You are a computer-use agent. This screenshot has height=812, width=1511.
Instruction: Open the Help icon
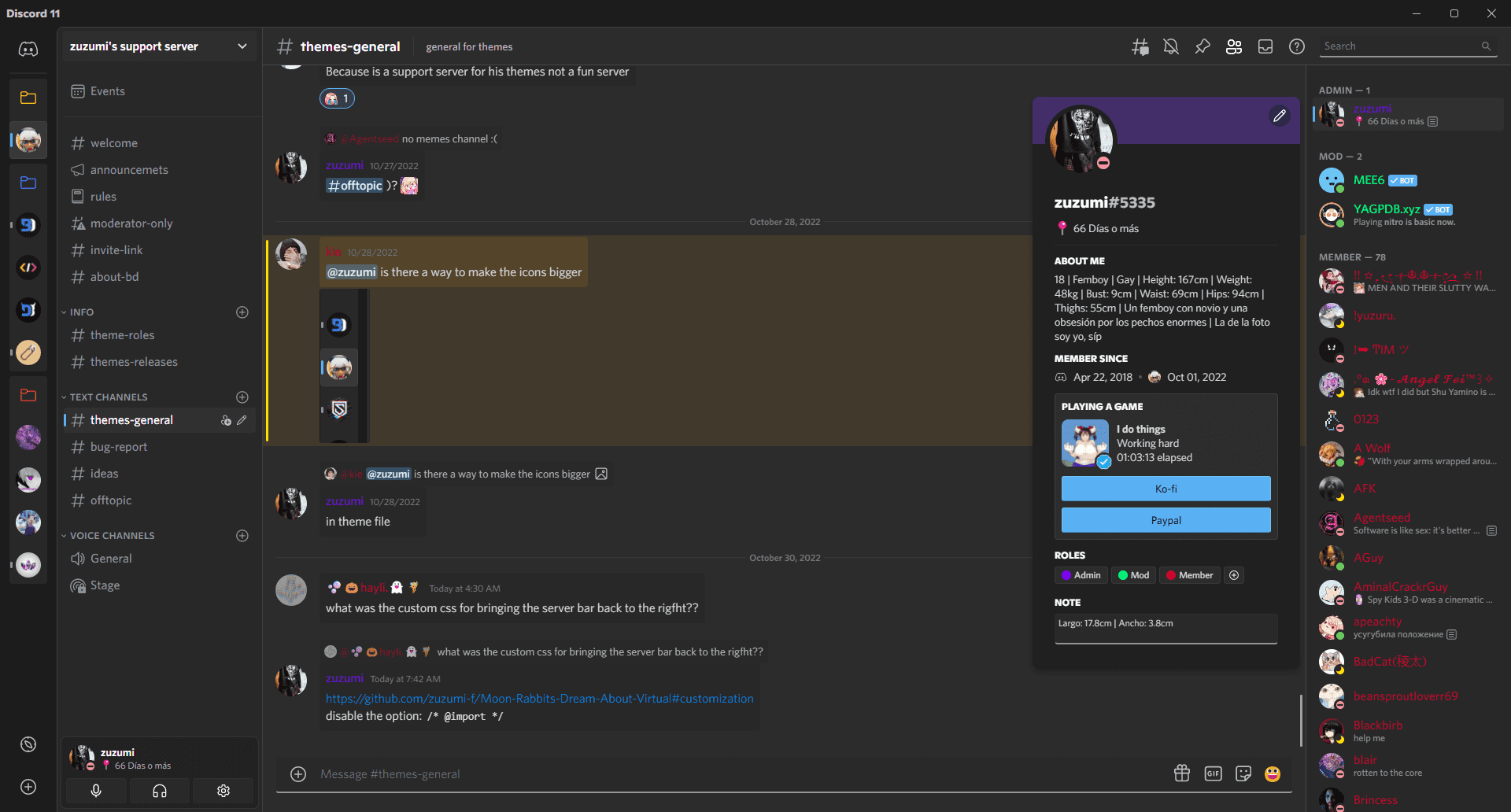click(1297, 47)
